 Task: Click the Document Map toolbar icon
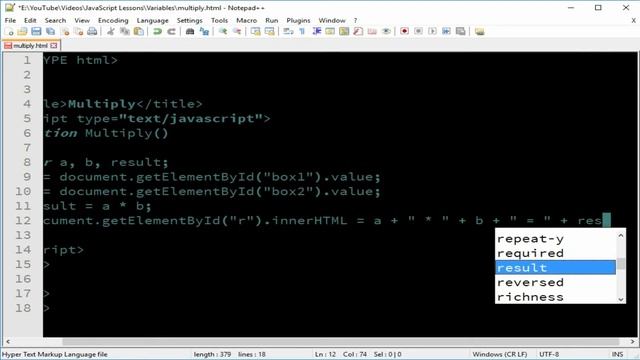(344, 31)
